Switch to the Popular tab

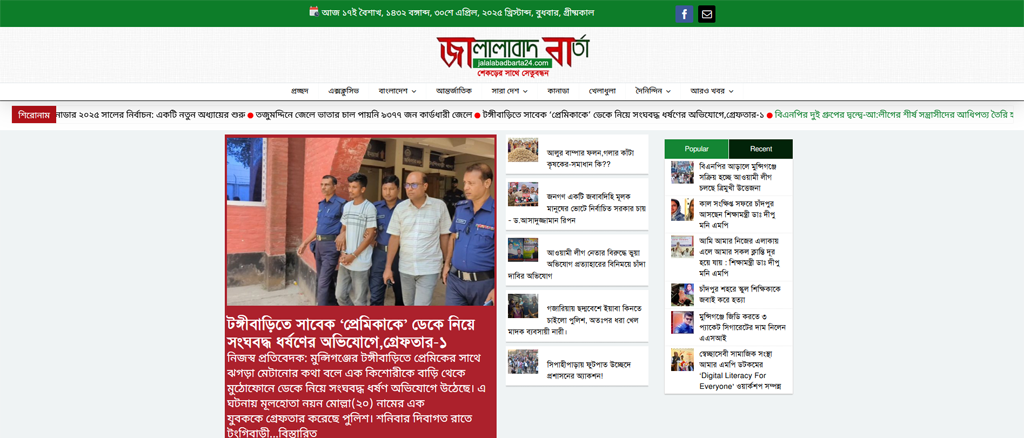[x=696, y=149]
